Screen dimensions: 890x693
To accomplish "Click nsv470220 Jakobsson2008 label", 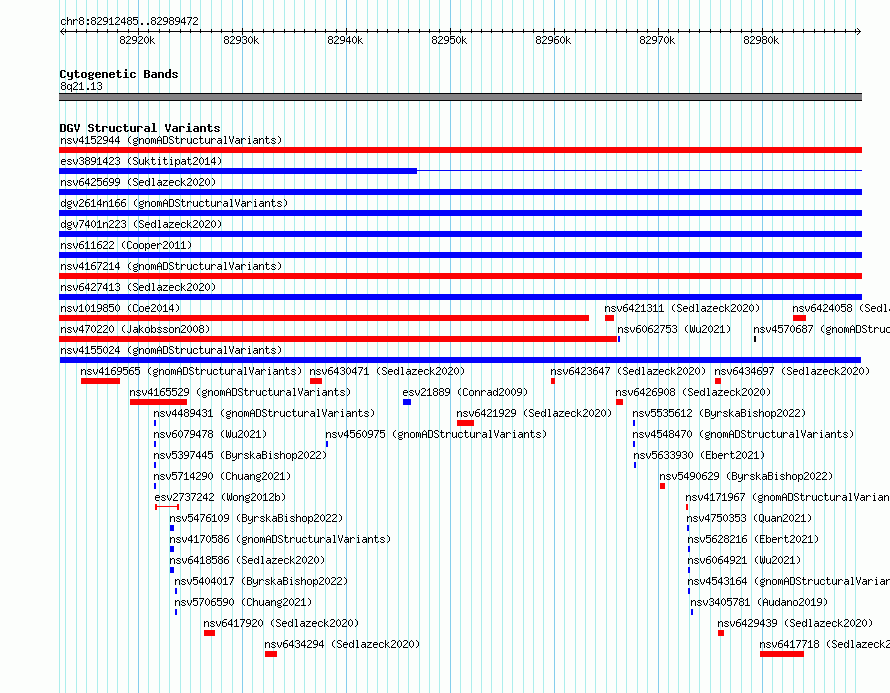I will 135,329.
